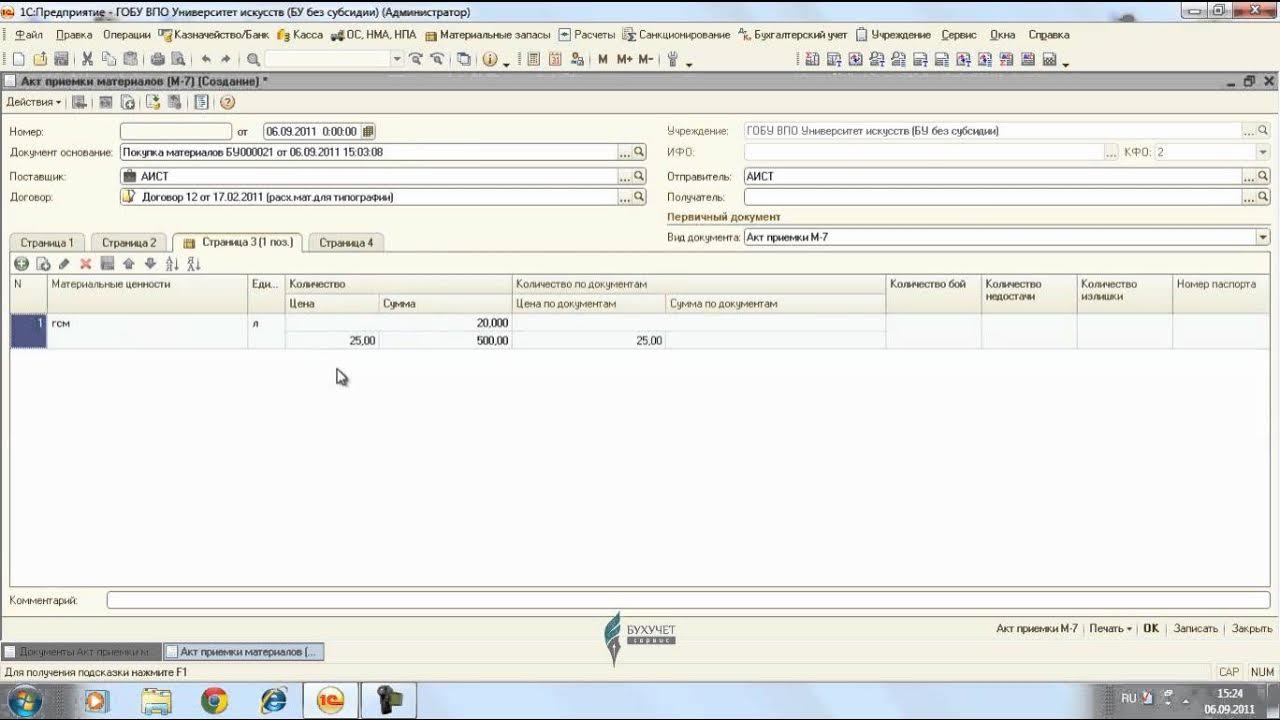Click the ellipsis button of the Получатель field

(x=1249, y=197)
